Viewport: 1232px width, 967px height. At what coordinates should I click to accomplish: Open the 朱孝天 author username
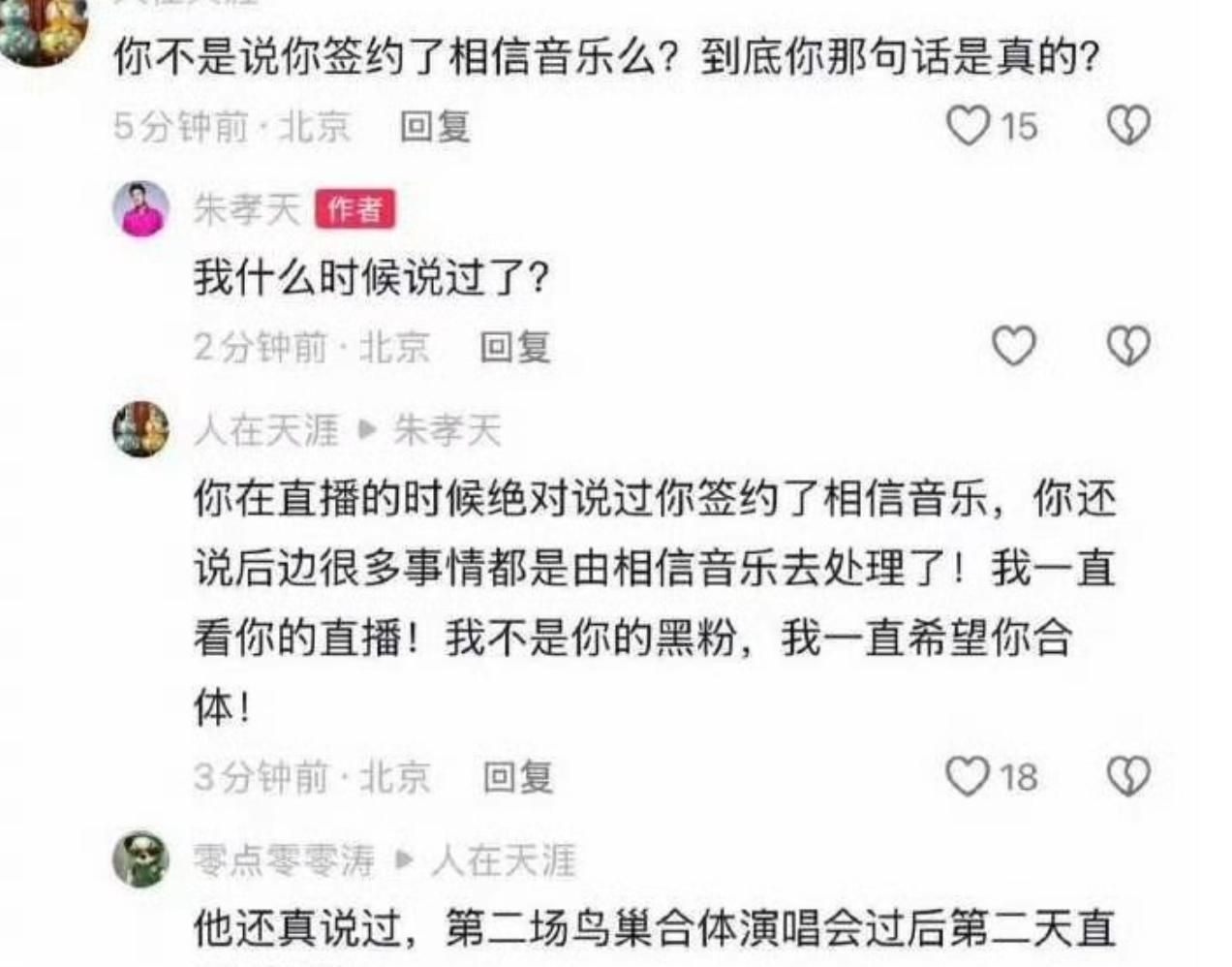[x=247, y=208]
